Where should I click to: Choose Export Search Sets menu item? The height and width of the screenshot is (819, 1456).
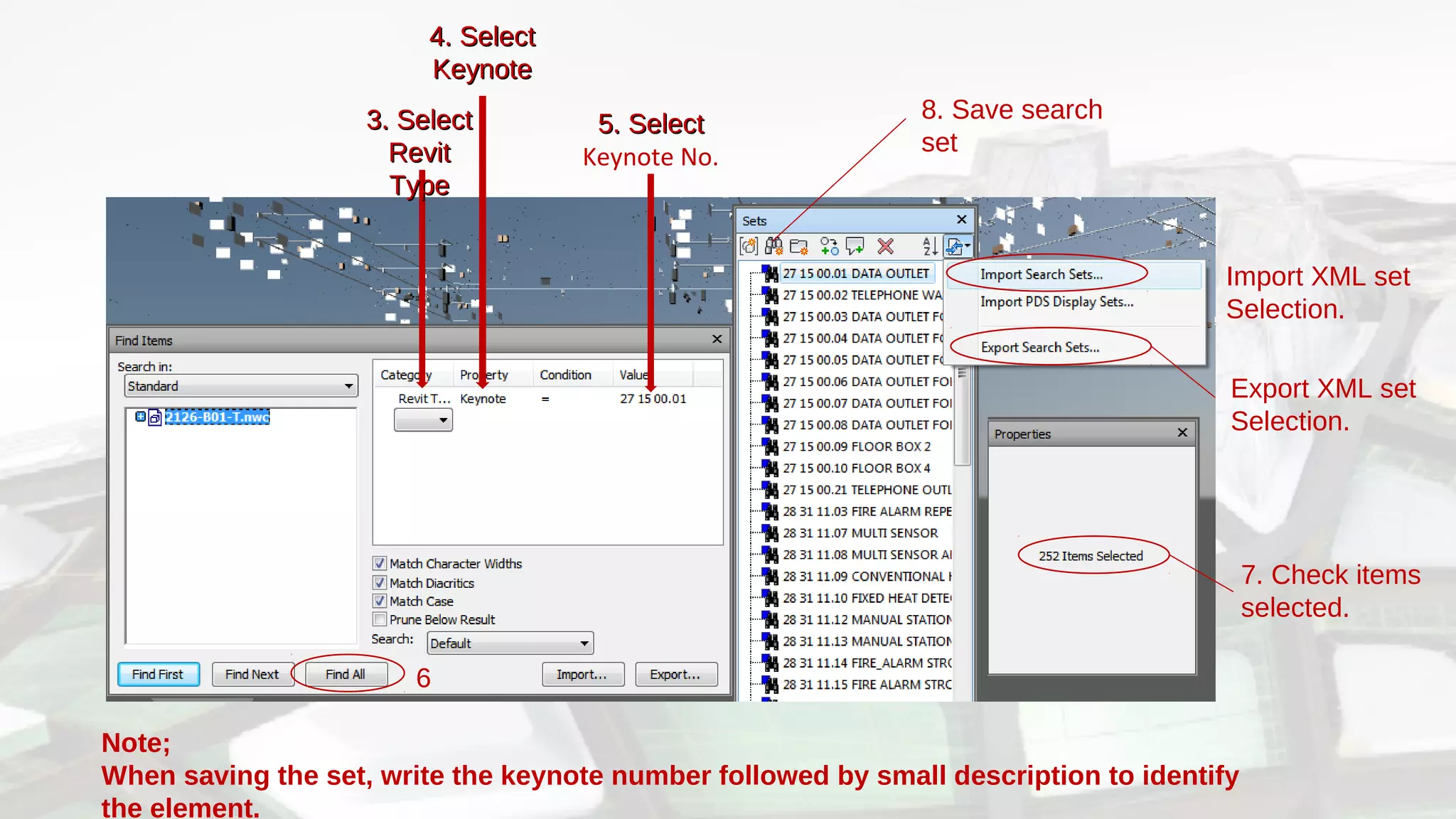(x=1039, y=348)
